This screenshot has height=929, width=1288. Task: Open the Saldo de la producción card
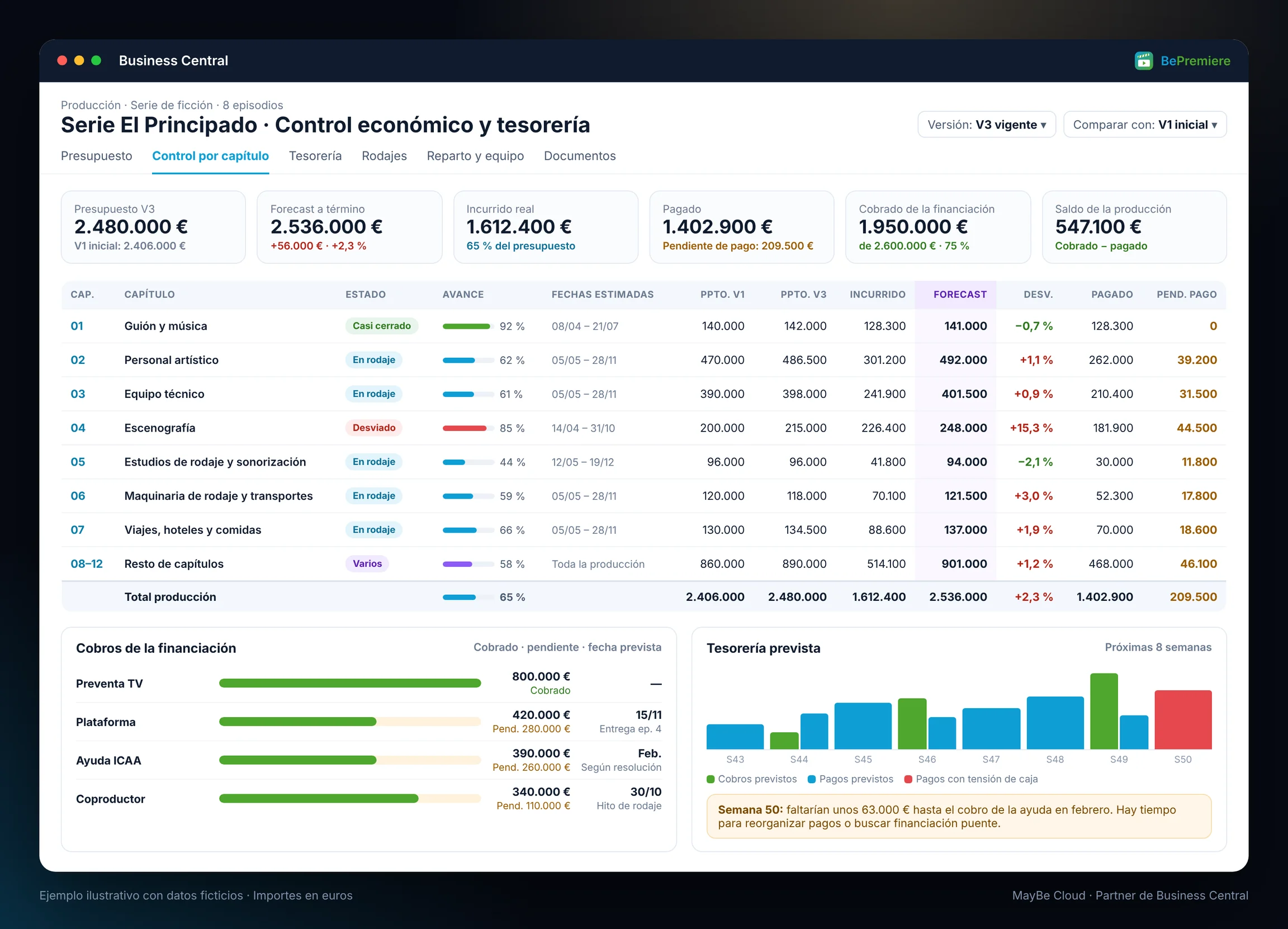(x=1134, y=227)
